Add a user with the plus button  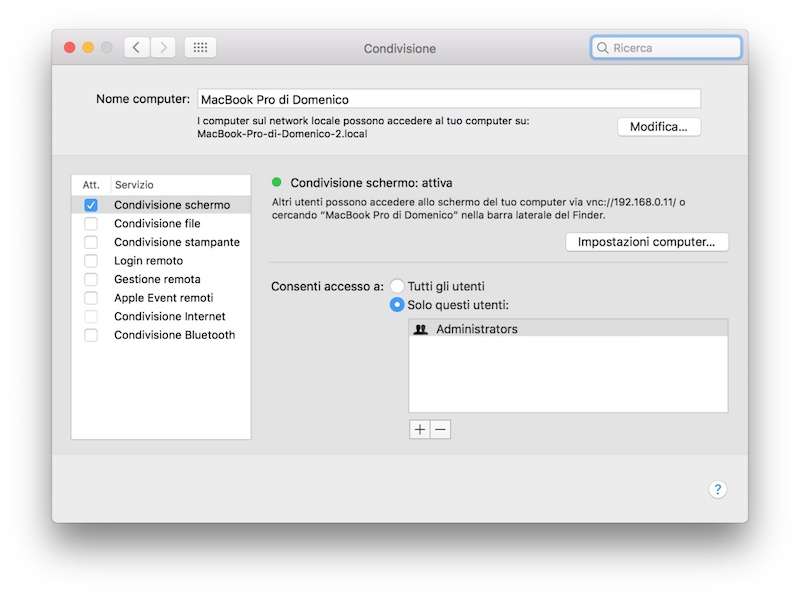pyautogui.click(x=419, y=430)
